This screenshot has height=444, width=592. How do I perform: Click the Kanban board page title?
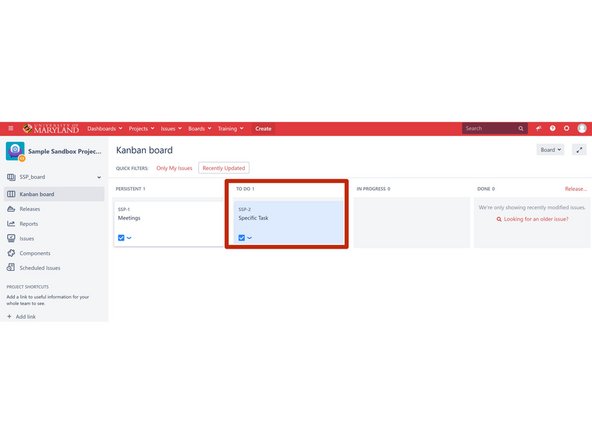click(144, 150)
